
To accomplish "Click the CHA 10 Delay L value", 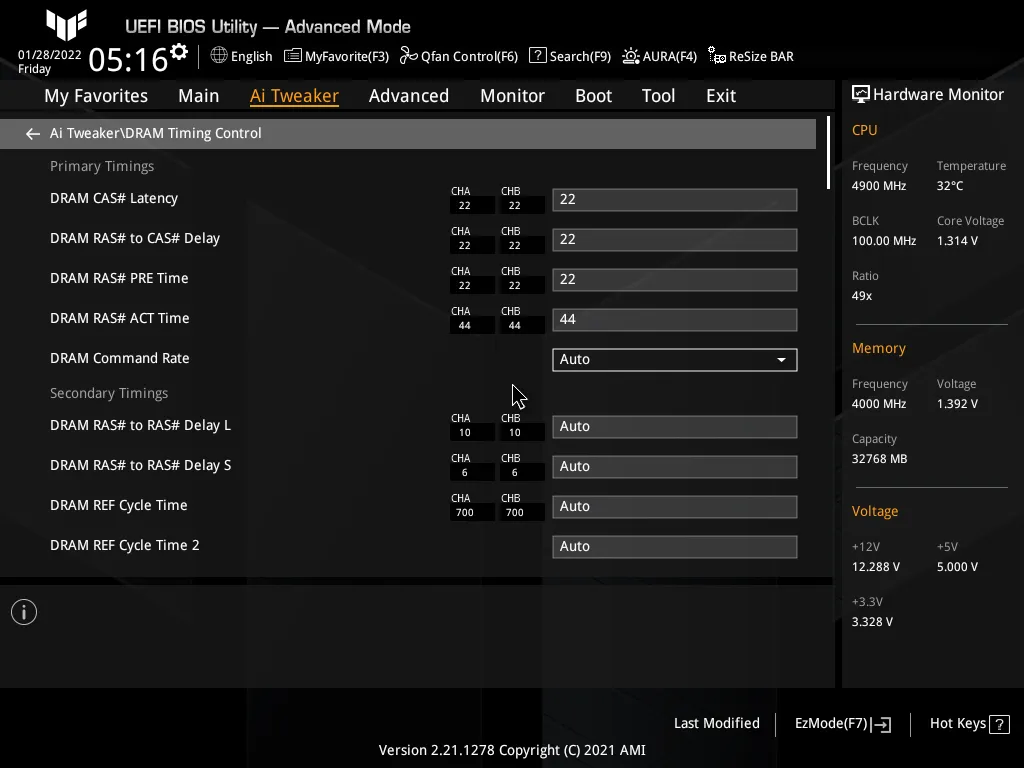I will tap(464, 433).
